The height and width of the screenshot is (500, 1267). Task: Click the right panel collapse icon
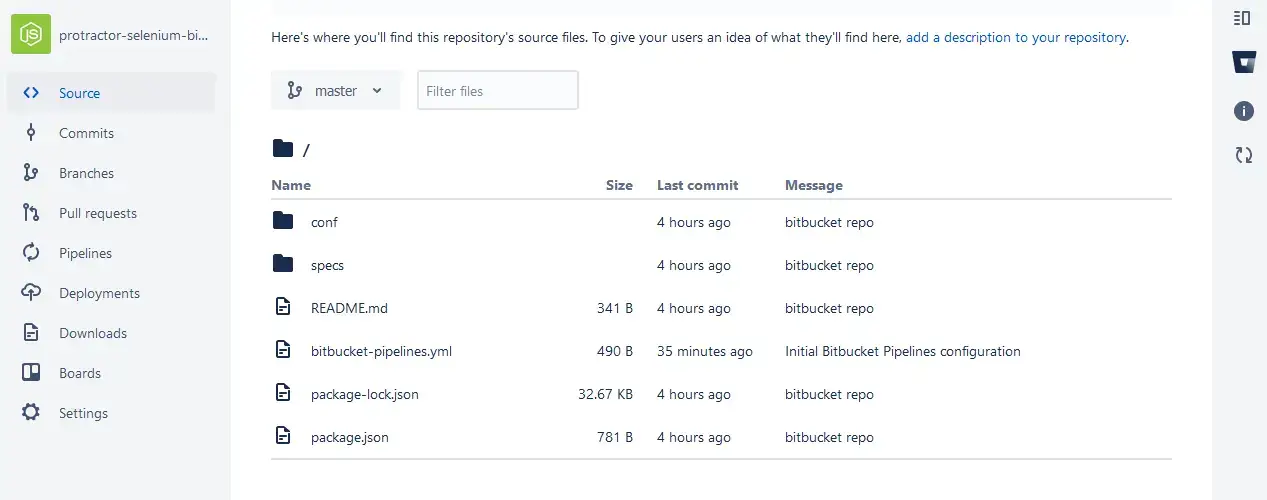point(1243,18)
